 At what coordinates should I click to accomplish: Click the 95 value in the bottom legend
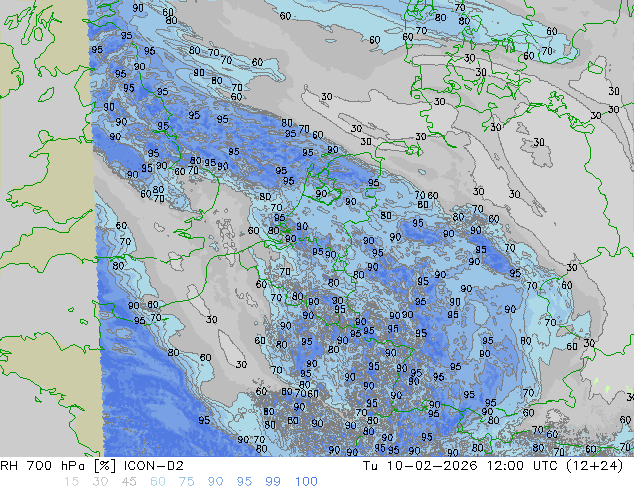(244, 482)
